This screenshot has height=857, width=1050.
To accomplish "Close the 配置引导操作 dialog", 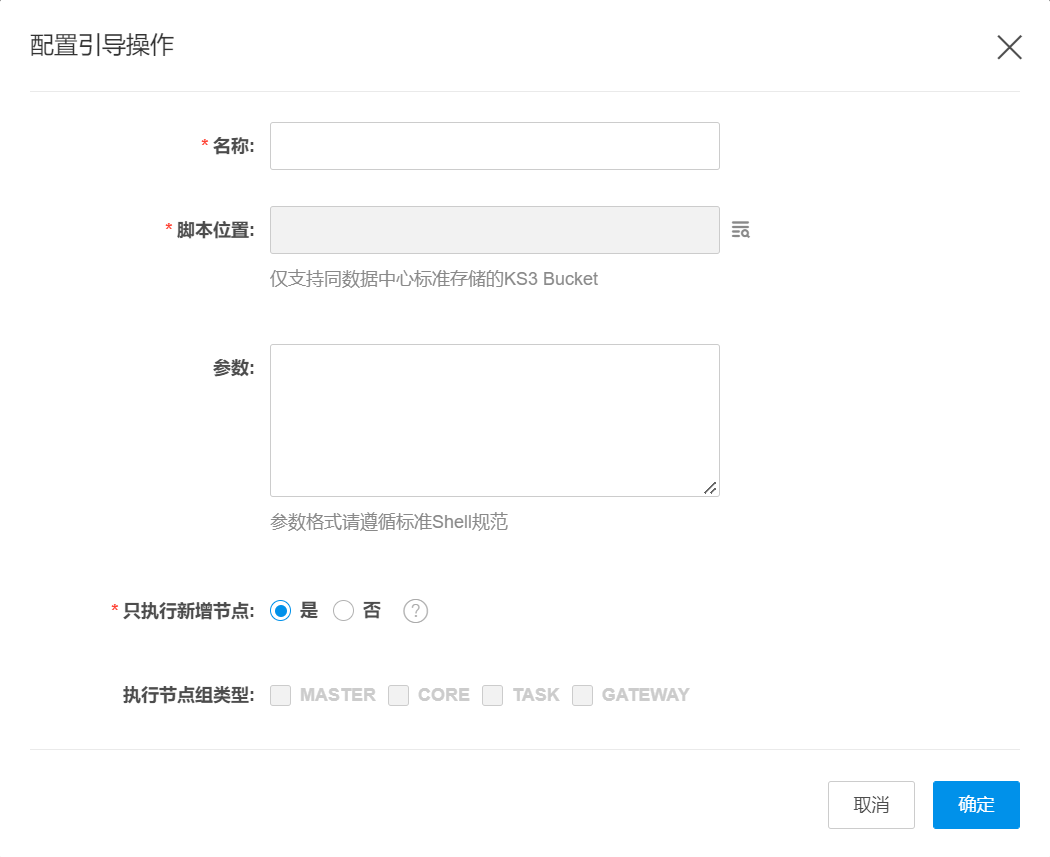I will coord(1009,47).
